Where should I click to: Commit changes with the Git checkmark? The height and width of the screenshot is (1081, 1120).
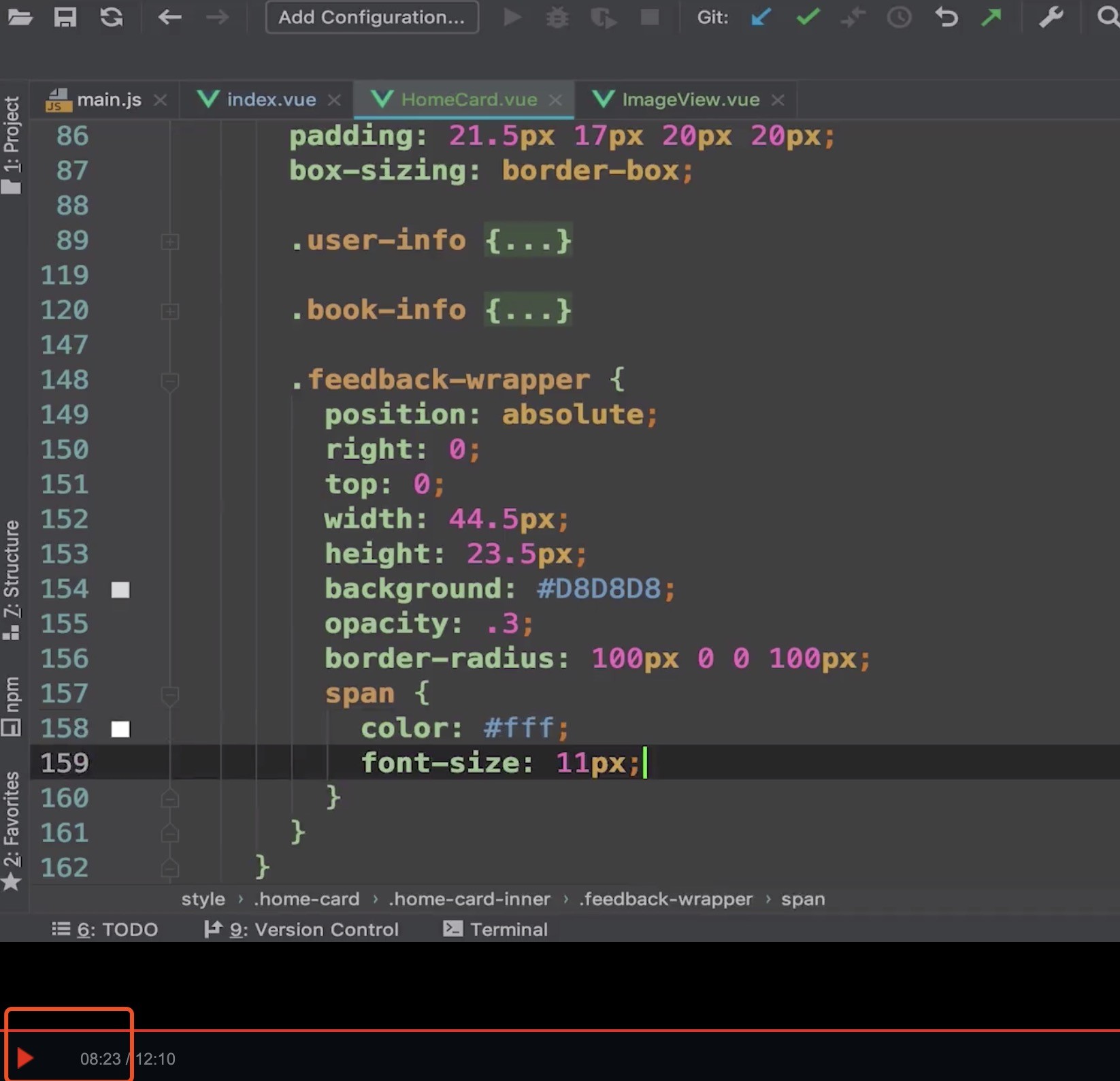(808, 17)
